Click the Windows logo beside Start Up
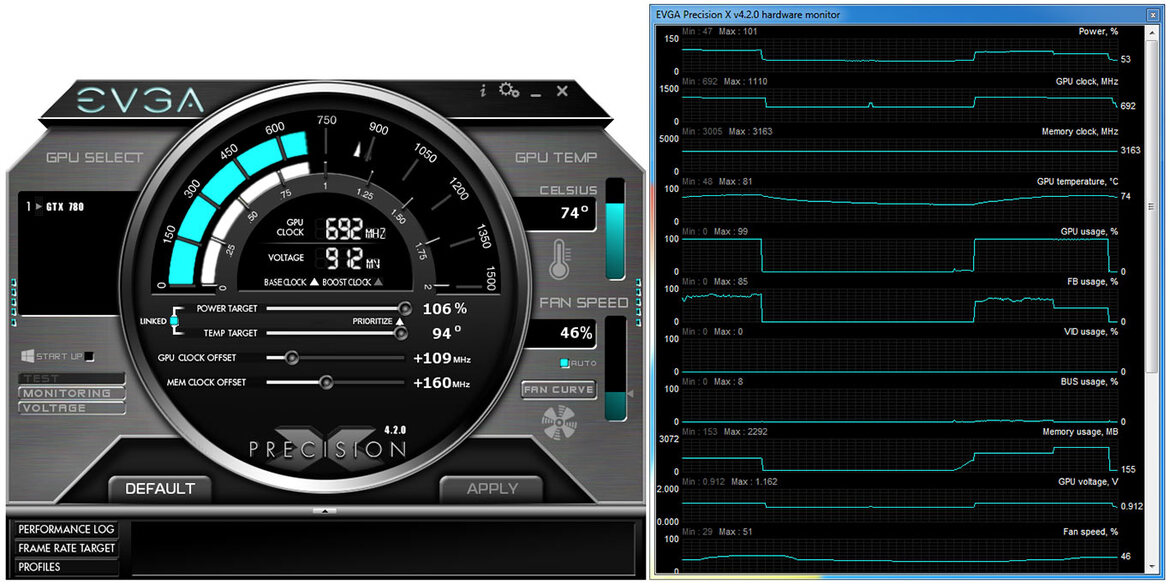 pyautogui.click(x=26, y=357)
